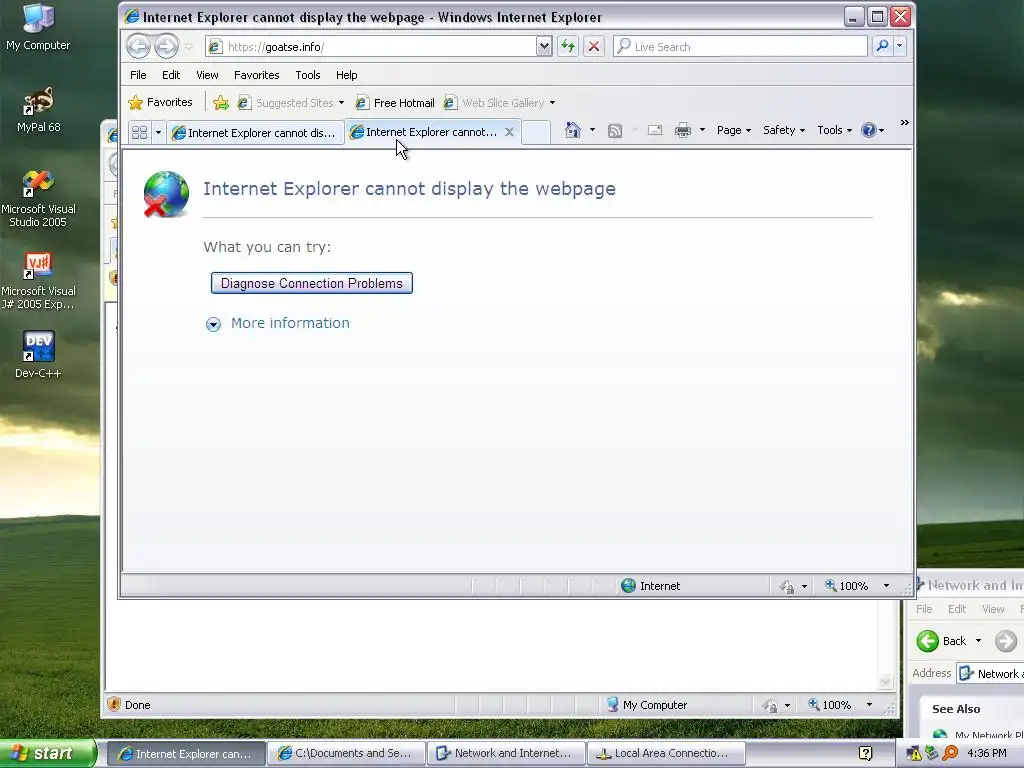Click Free Hotmail favorites link
The width and height of the screenshot is (1024, 768).
[x=395, y=103]
